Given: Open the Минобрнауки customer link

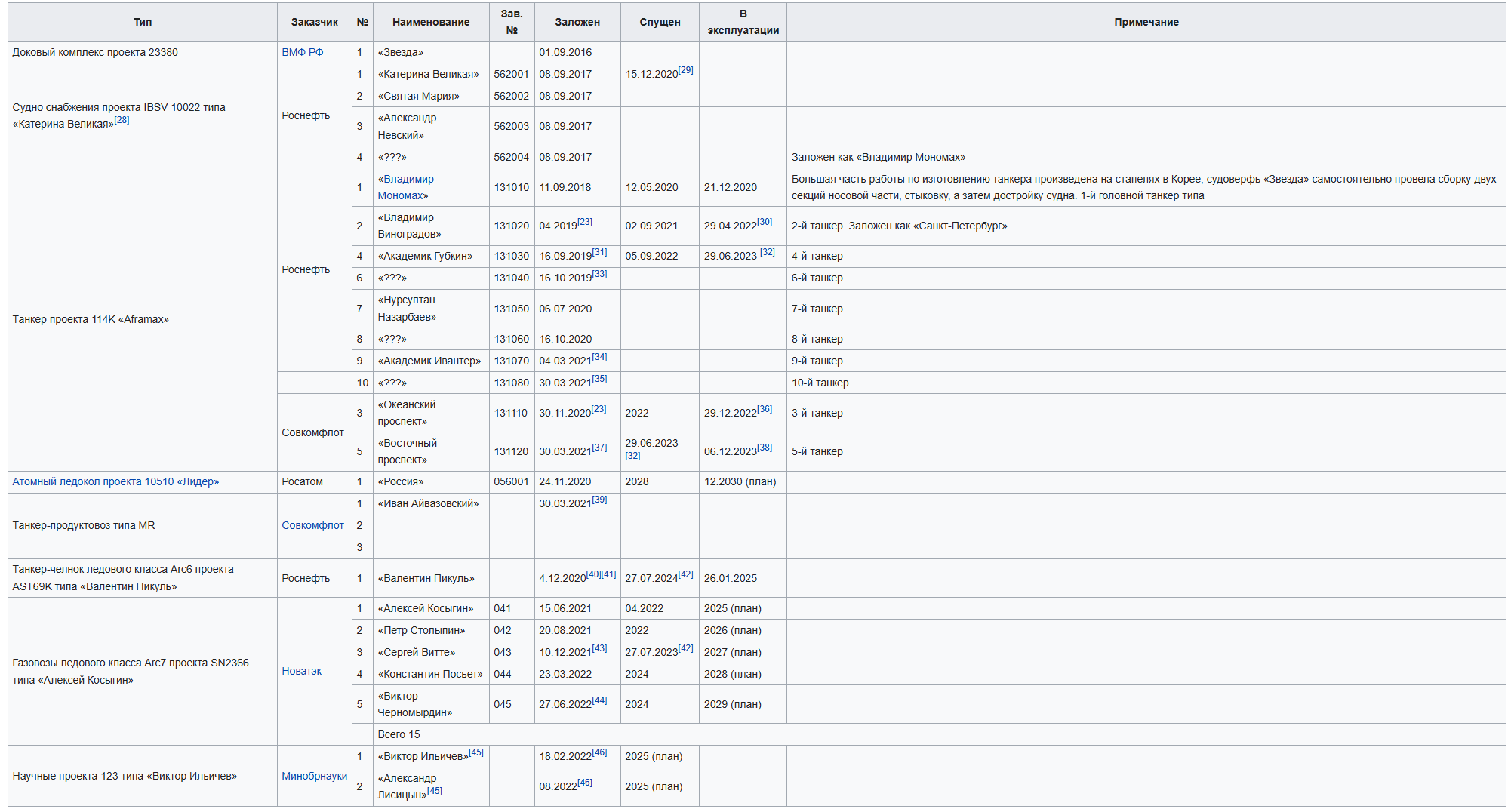Looking at the screenshot, I should (x=314, y=776).
